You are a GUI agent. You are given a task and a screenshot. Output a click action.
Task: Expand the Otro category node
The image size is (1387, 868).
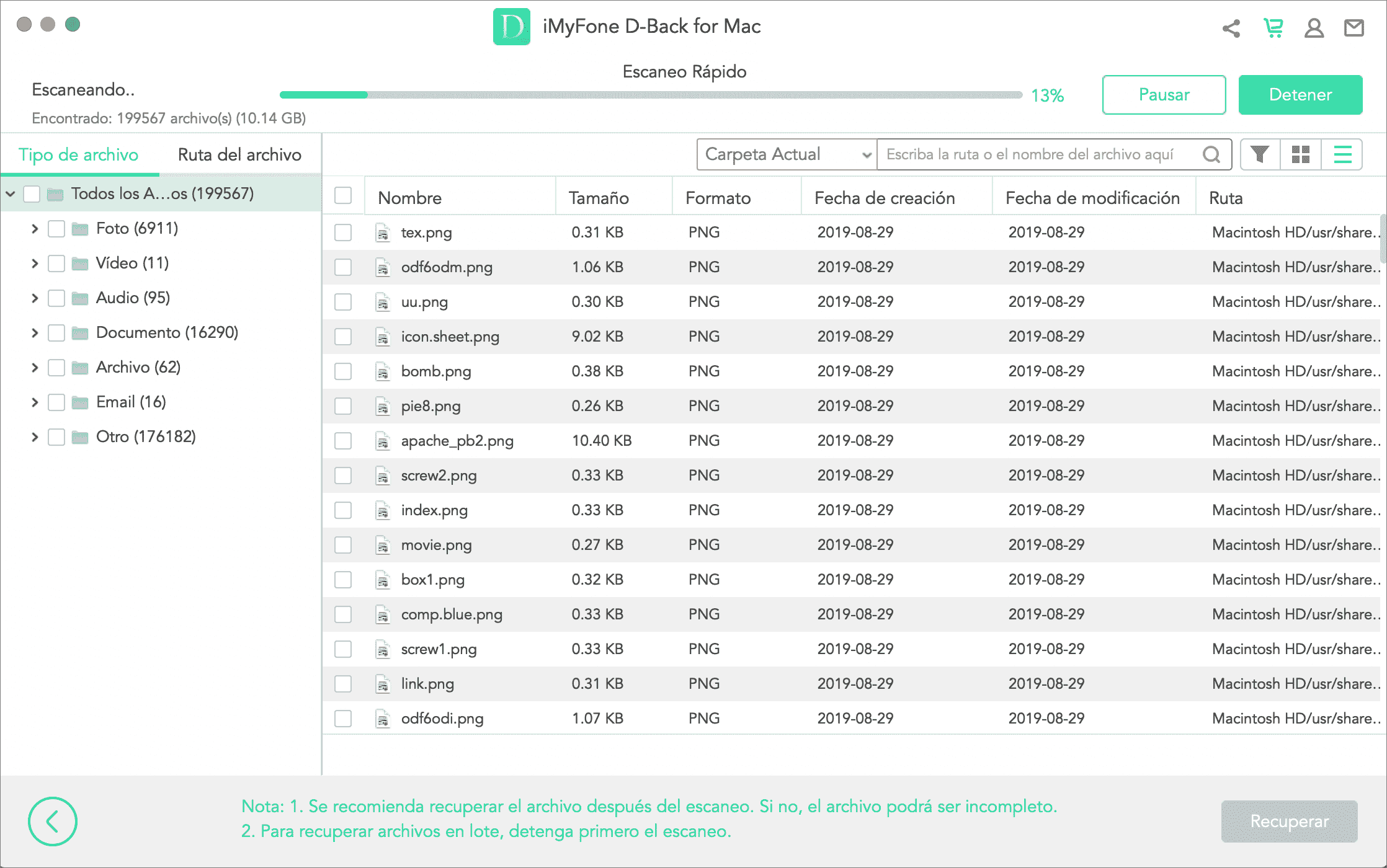coord(35,437)
